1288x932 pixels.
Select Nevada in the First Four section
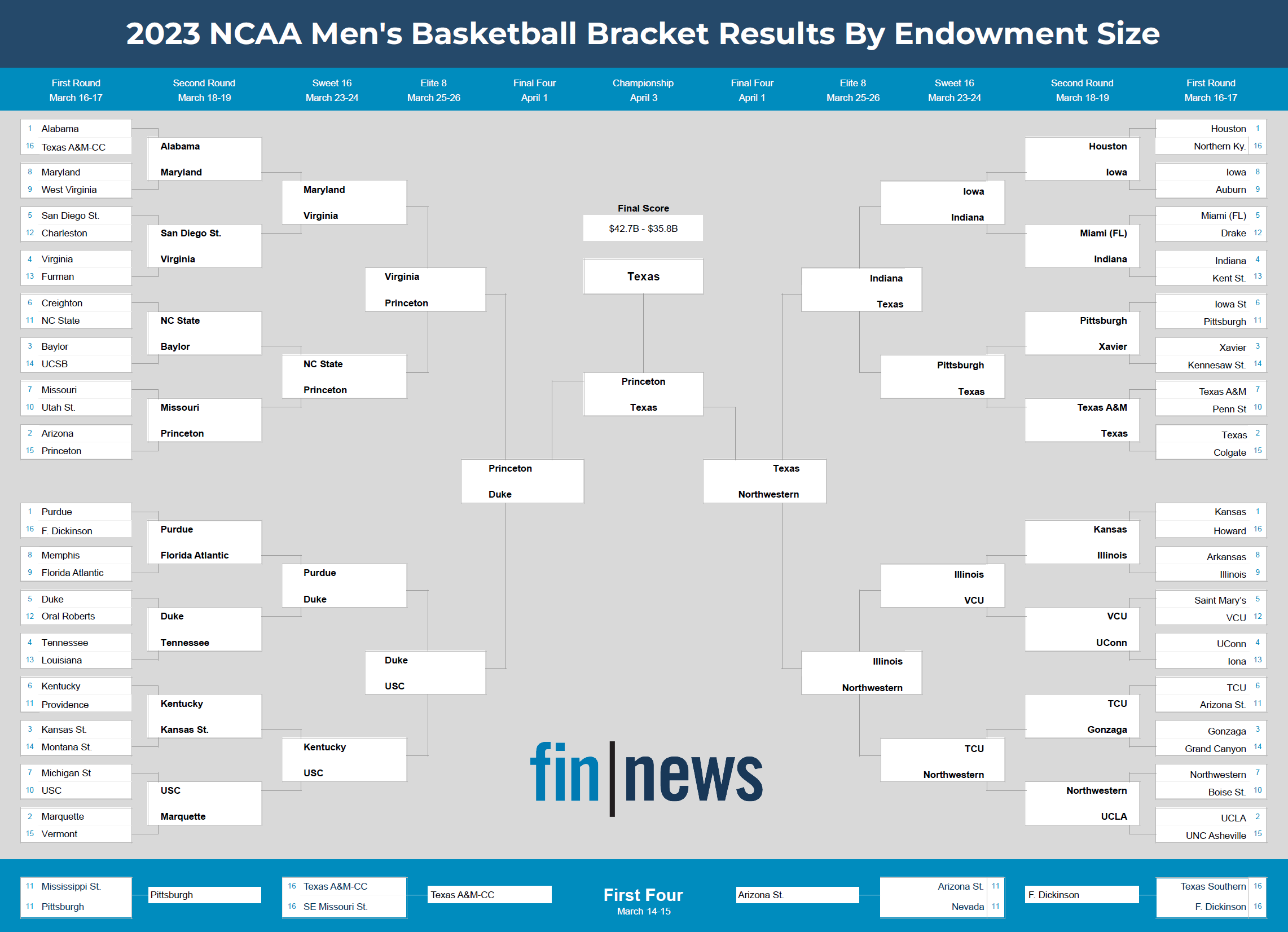click(967, 907)
